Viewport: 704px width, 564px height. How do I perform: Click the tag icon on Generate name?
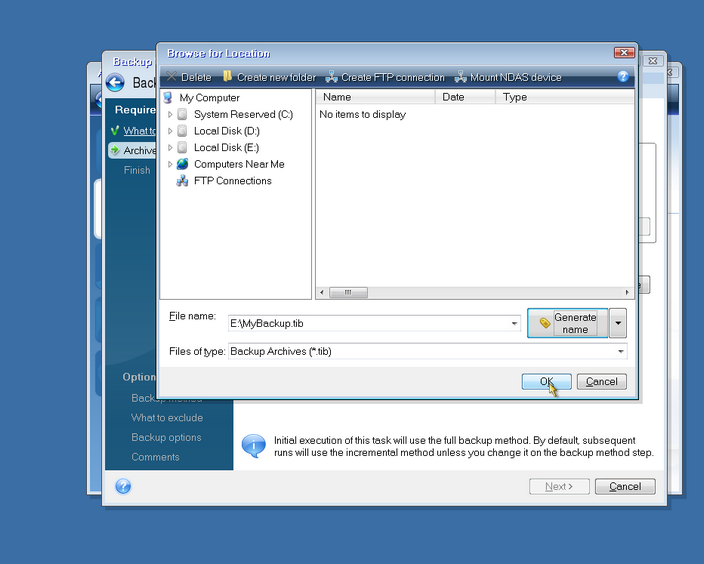tap(545, 323)
